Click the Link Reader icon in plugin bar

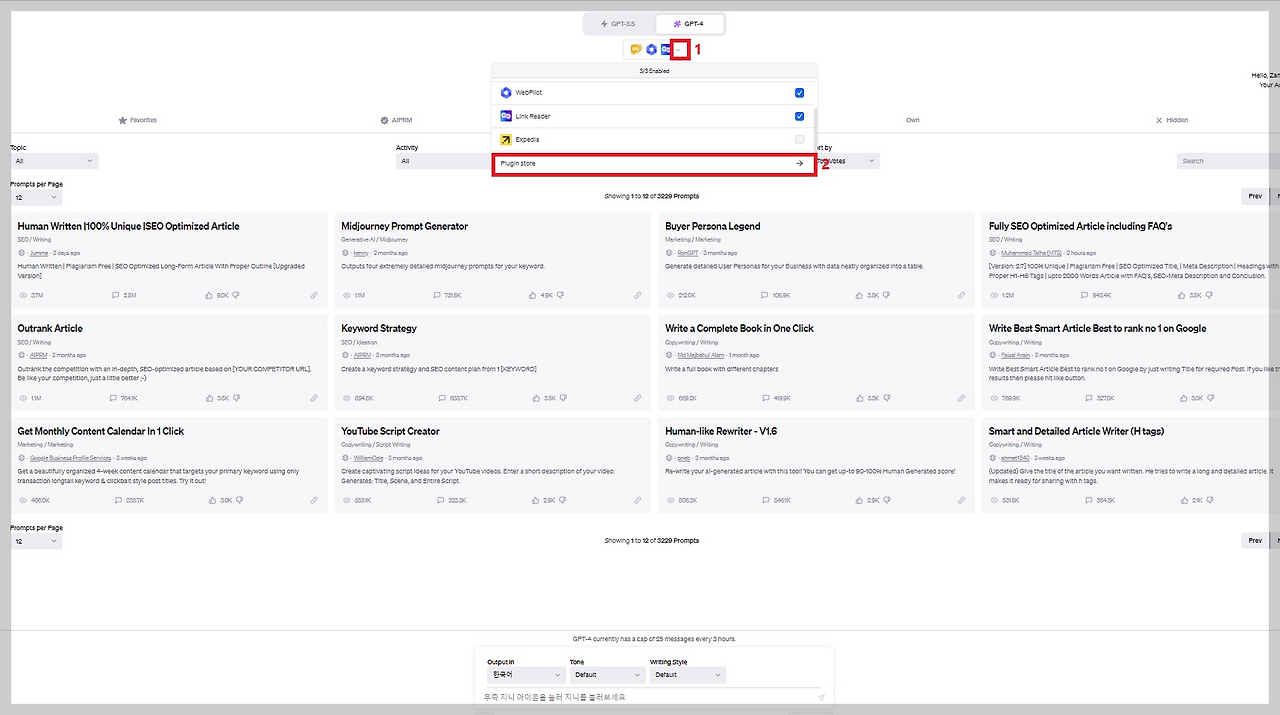click(666, 49)
